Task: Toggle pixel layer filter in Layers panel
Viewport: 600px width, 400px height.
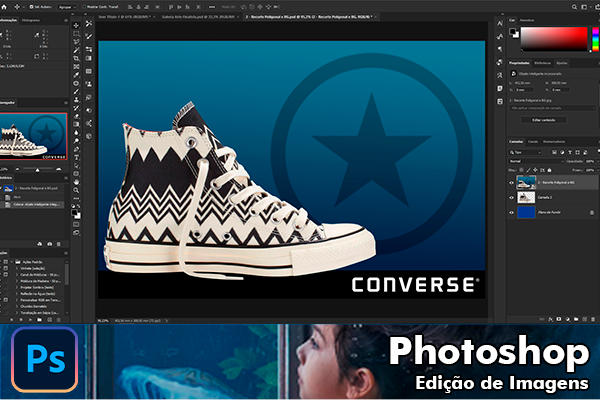Action: tap(554, 152)
